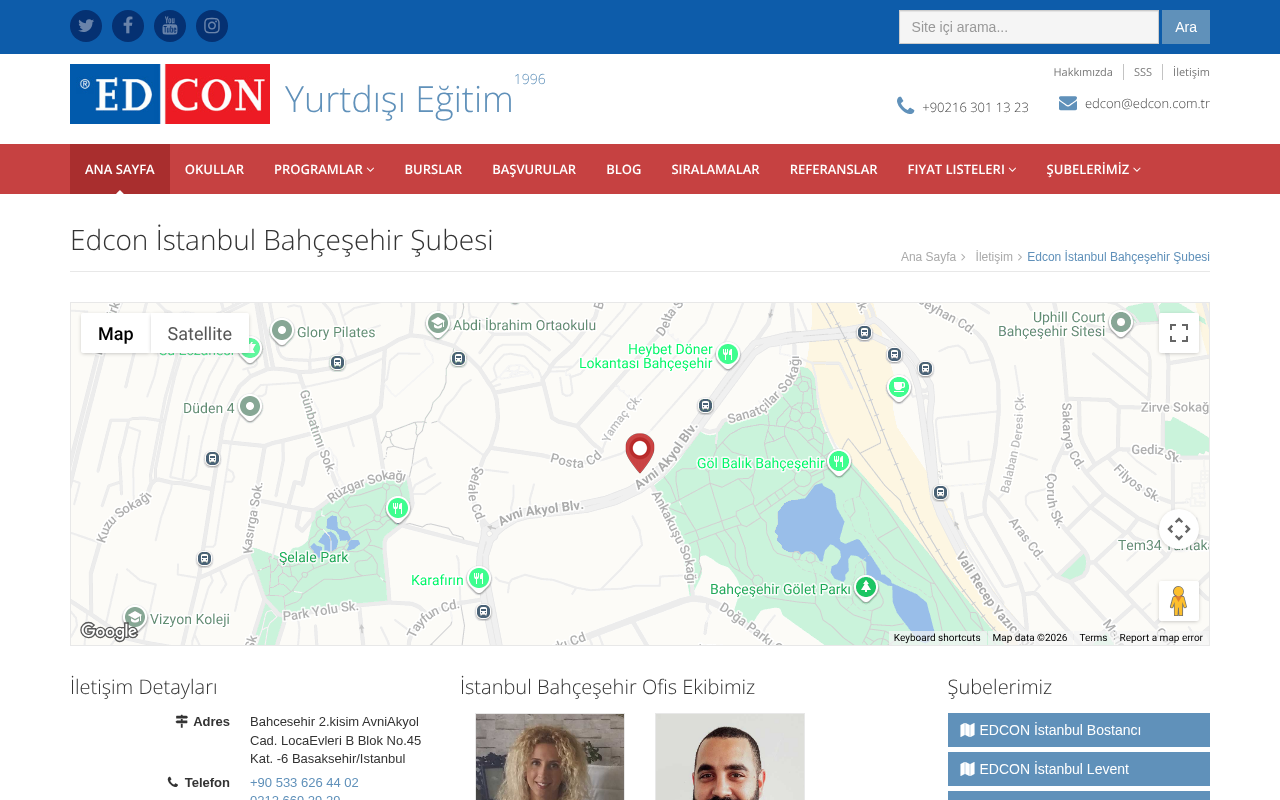
Task: Open the Instagram social icon
Action: point(212,26)
